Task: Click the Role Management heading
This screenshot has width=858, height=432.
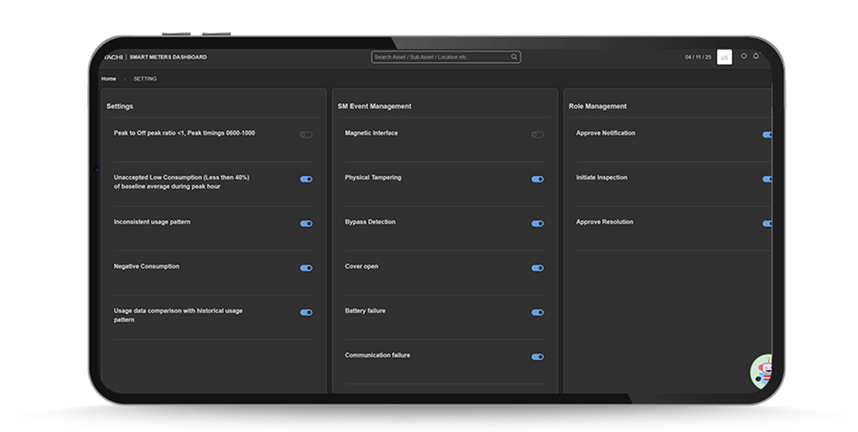Action: (598, 106)
